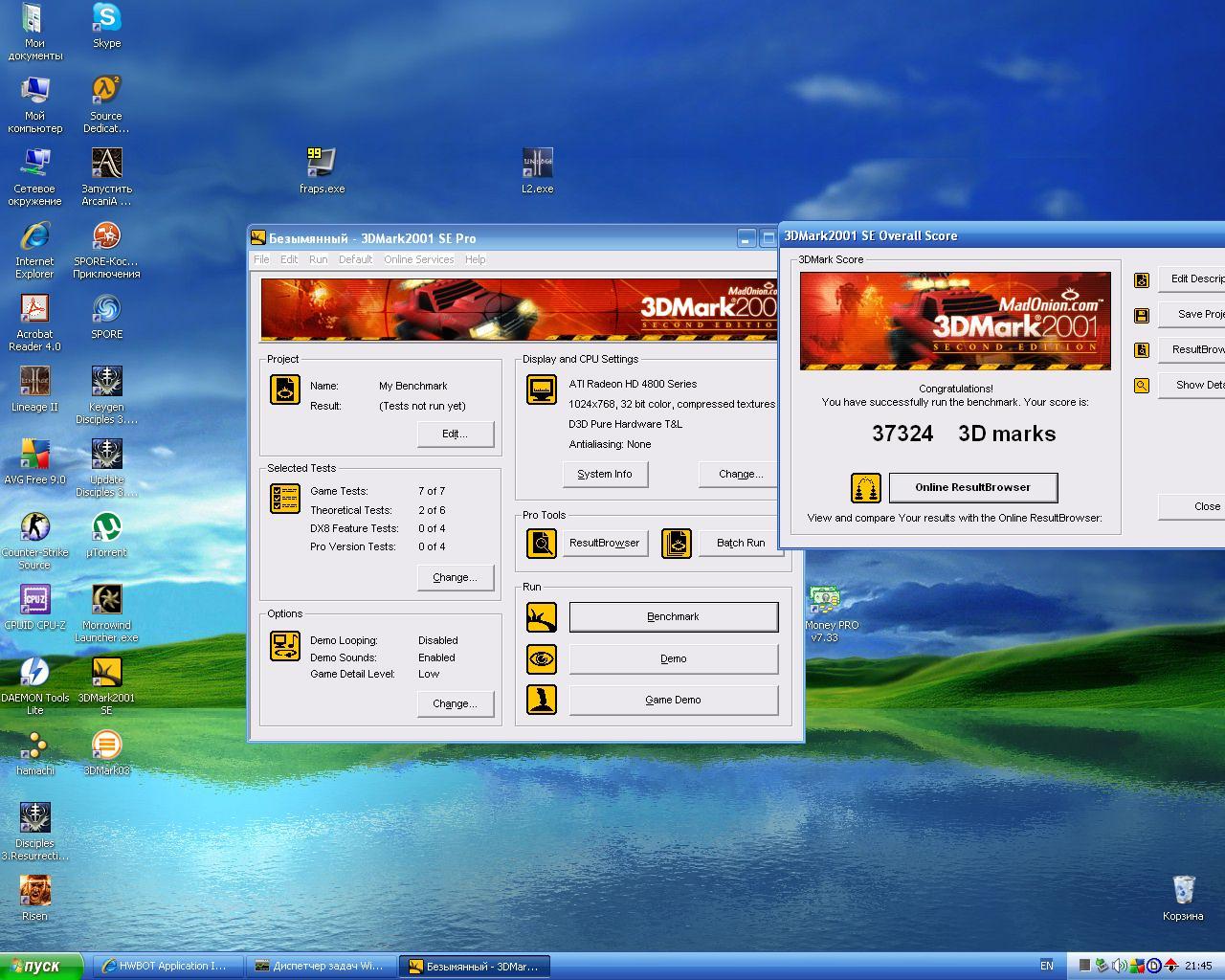Image resolution: width=1225 pixels, height=980 pixels.
Task: Open the Default menu in 3DMark
Action: click(x=355, y=259)
